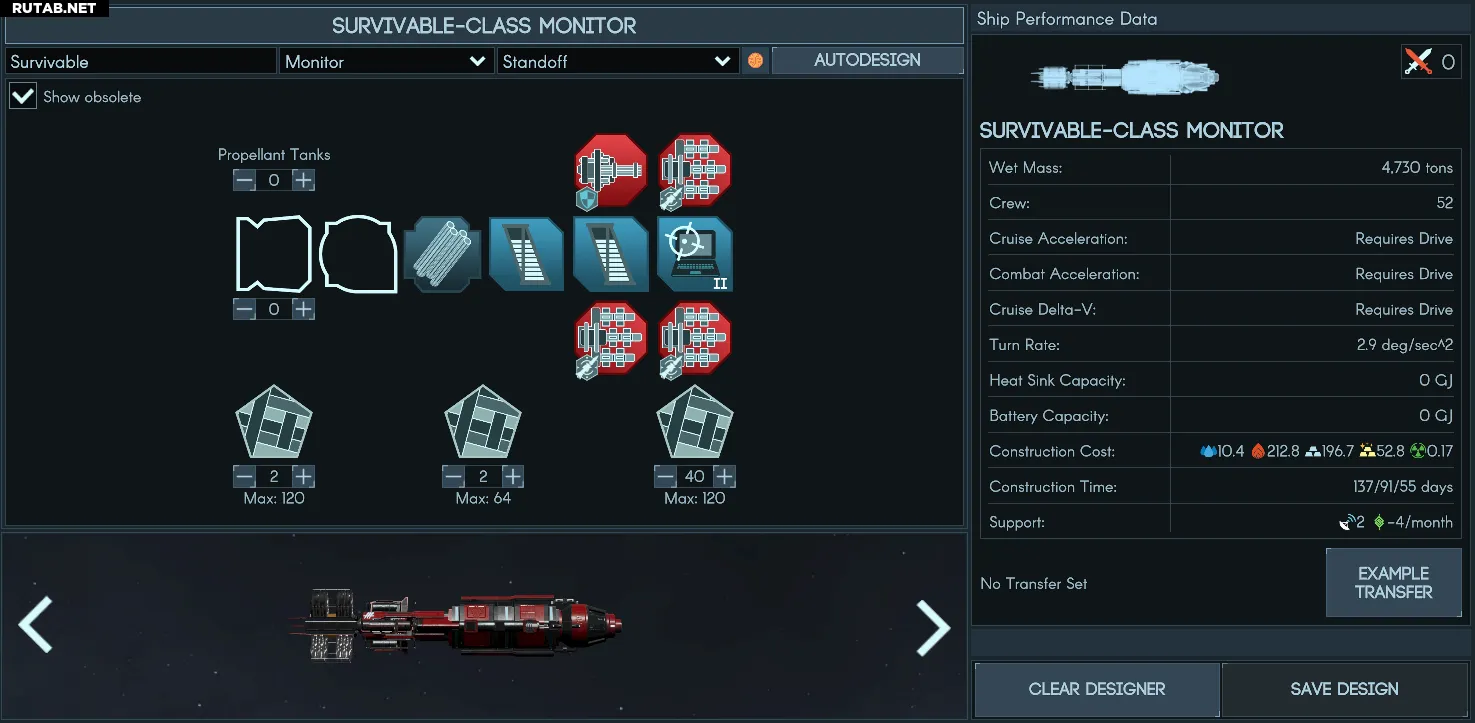Select the red nose weapon with shield badge
The width and height of the screenshot is (1475, 723).
(x=611, y=172)
